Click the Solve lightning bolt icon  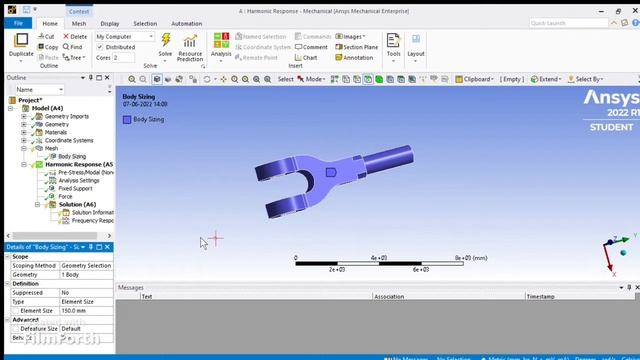pyautogui.click(x=165, y=40)
